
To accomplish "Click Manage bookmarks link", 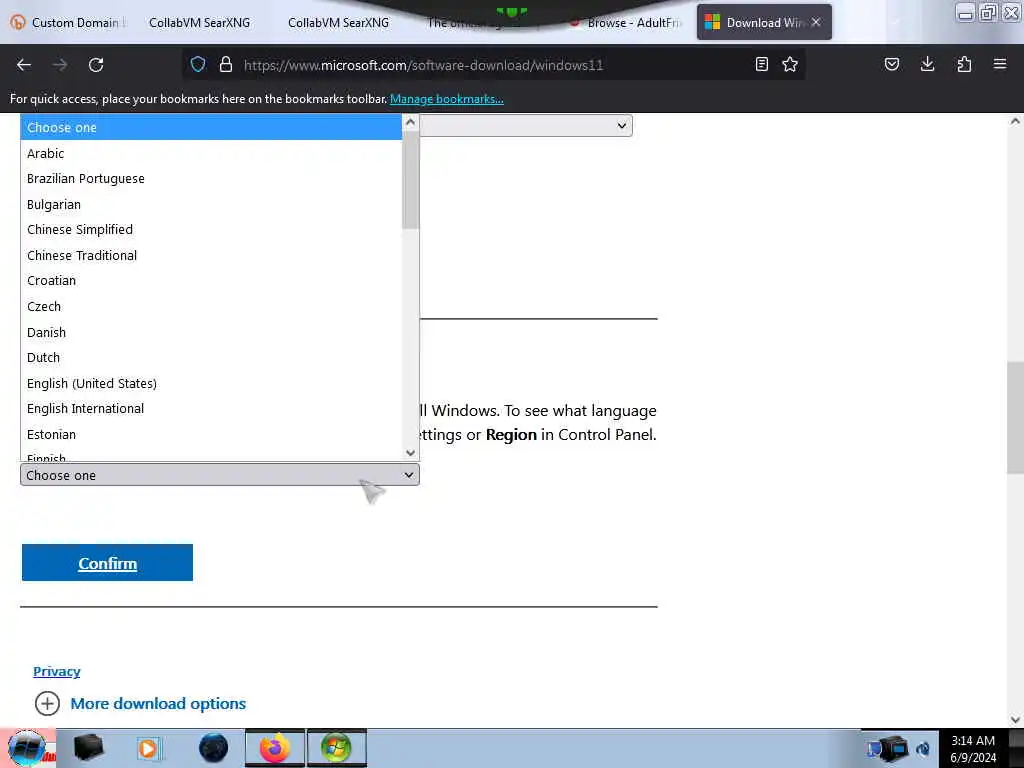I will point(447,99).
